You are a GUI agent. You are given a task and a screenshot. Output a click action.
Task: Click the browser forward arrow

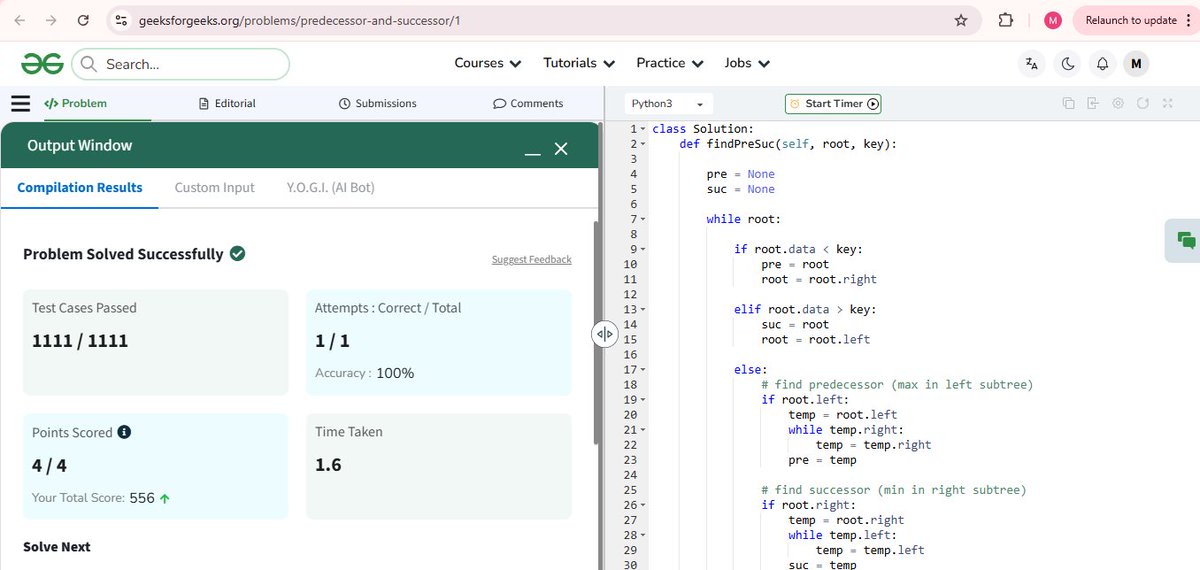(x=51, y=20)
